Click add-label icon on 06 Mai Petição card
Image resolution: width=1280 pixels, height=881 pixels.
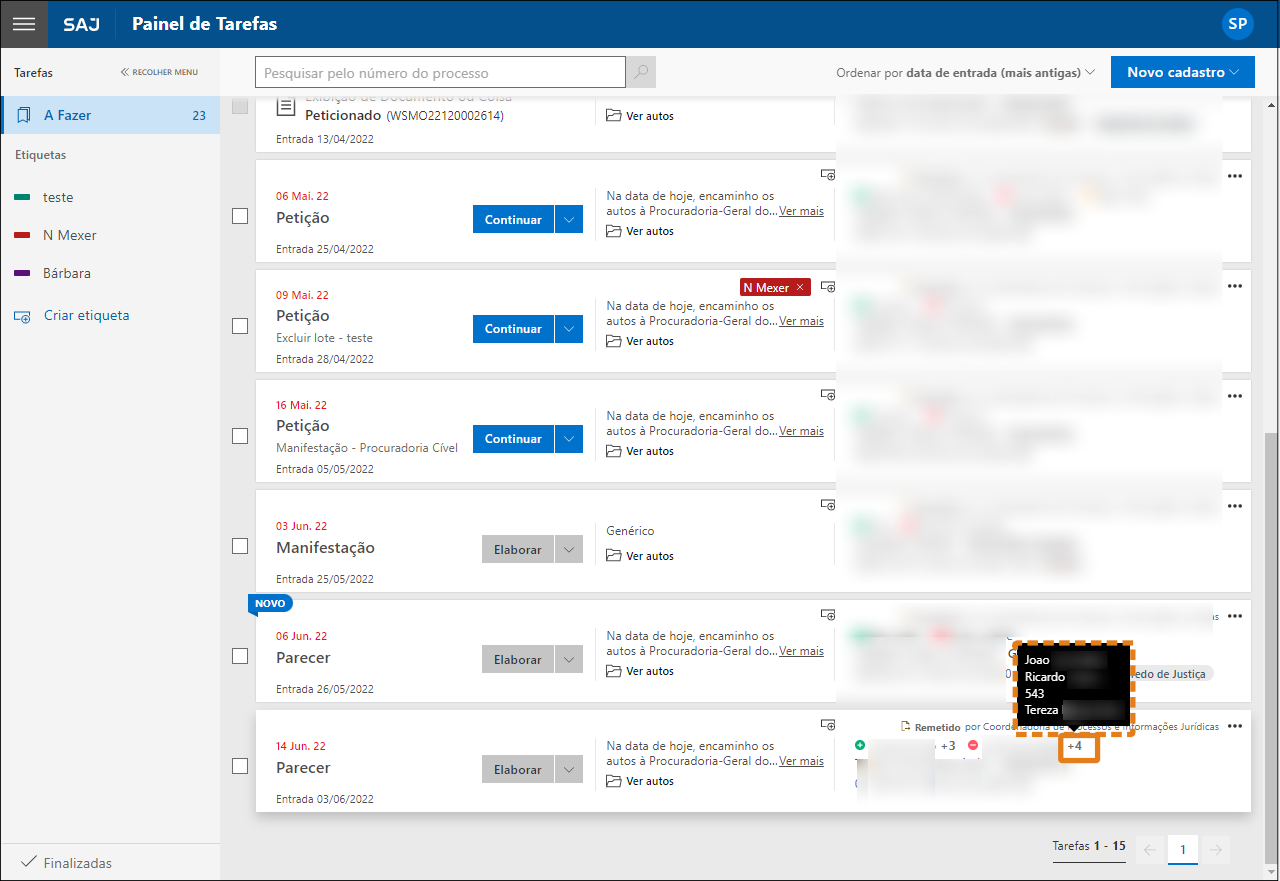tap(828, 175)
